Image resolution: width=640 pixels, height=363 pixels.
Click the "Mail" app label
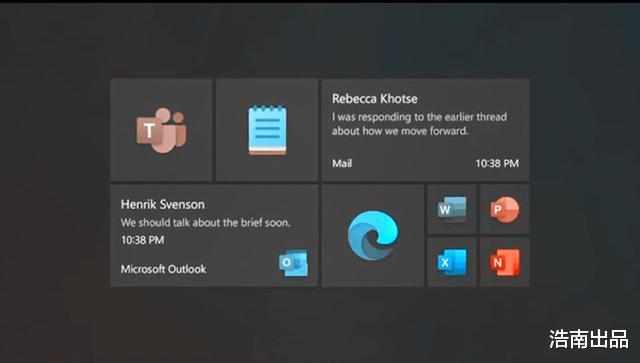point(342,163)
